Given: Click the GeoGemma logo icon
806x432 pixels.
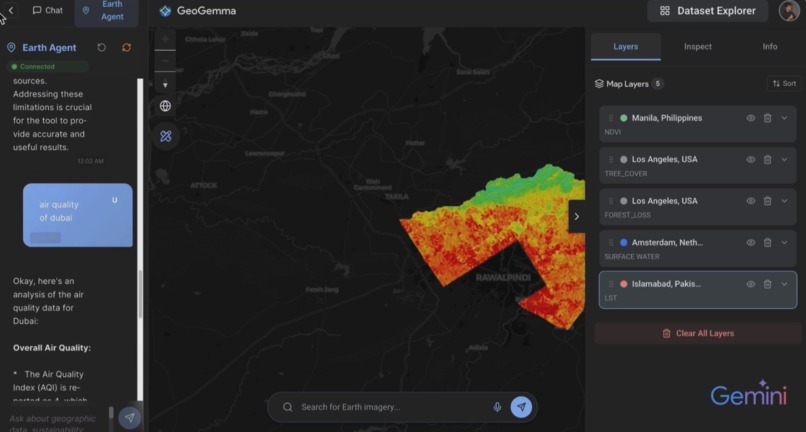Looking at the screenshot, I should [165, 11].
